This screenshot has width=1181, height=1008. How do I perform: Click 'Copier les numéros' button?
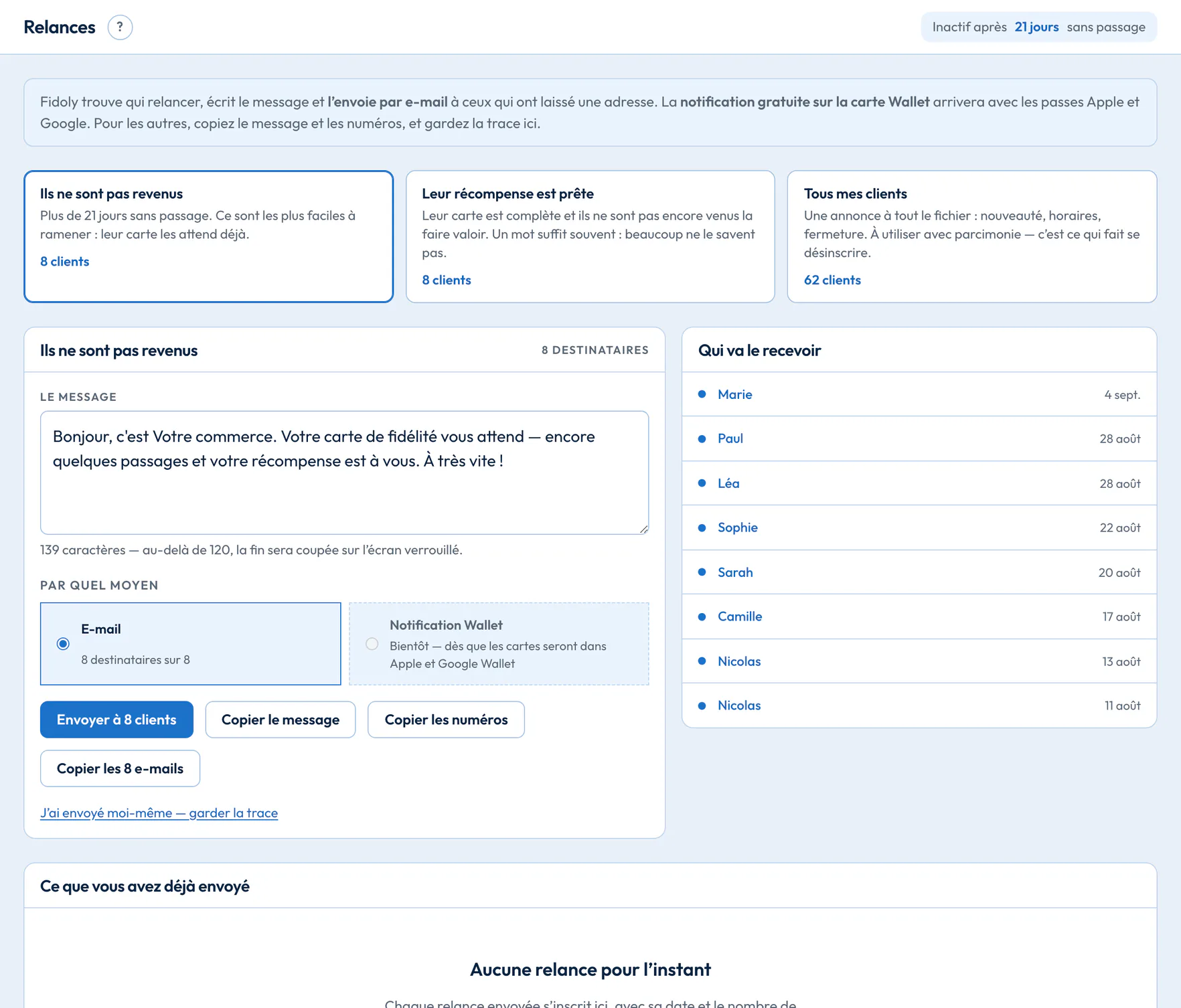[446, 720]
